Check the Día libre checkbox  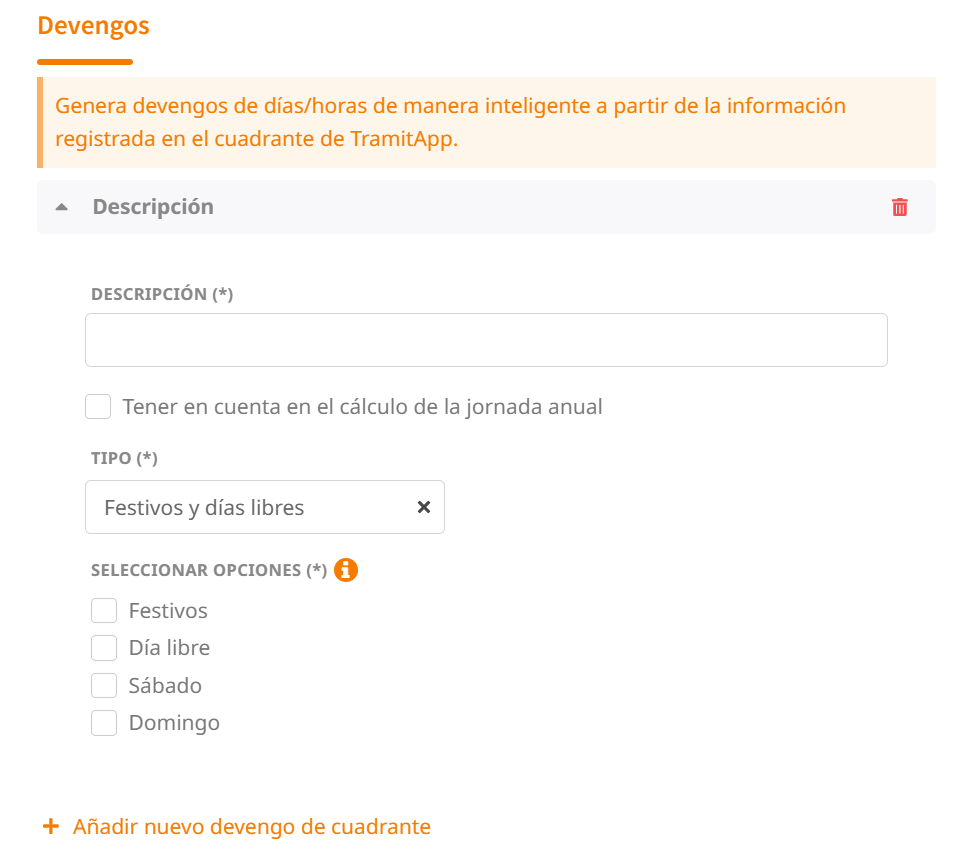click(x=104, y=648)
